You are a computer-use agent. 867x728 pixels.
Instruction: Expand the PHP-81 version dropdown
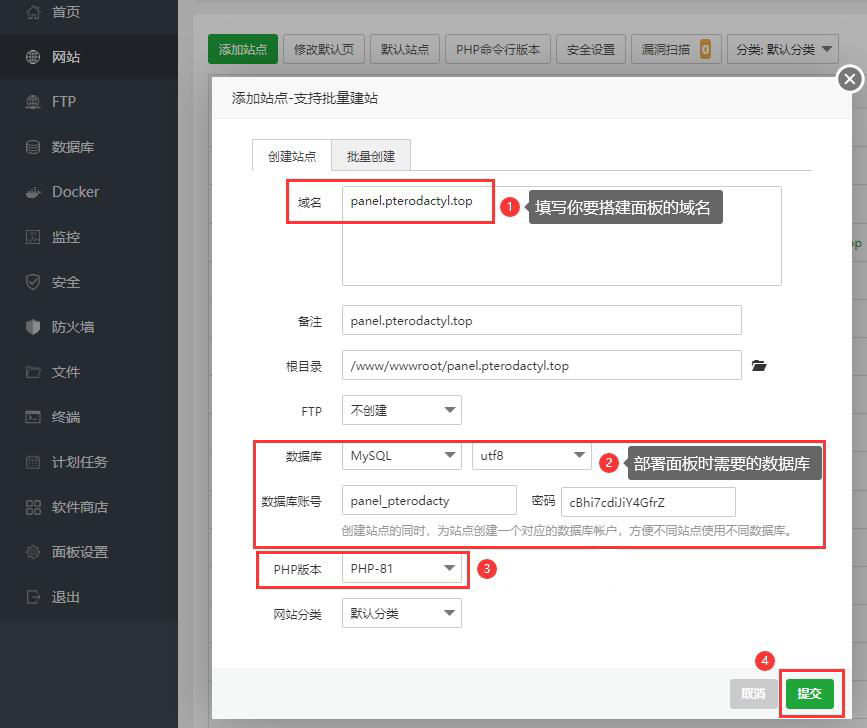tap(401, 569)
